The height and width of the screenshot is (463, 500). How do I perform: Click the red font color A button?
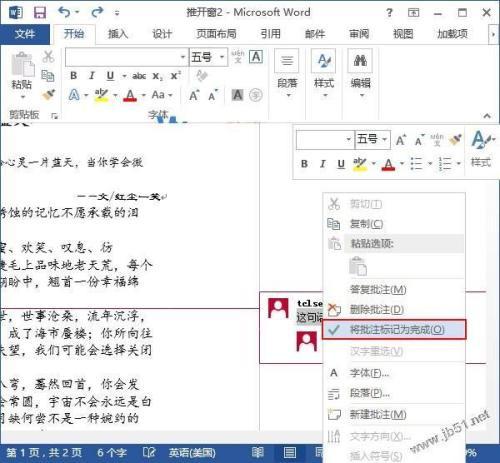pyautogui.click(x=130, y=95)
